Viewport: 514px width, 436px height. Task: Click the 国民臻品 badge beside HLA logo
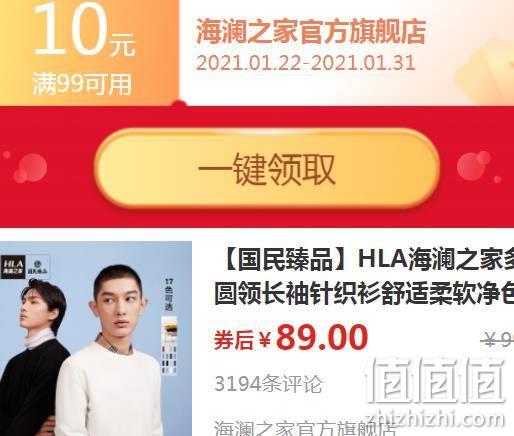pos(38,267)
